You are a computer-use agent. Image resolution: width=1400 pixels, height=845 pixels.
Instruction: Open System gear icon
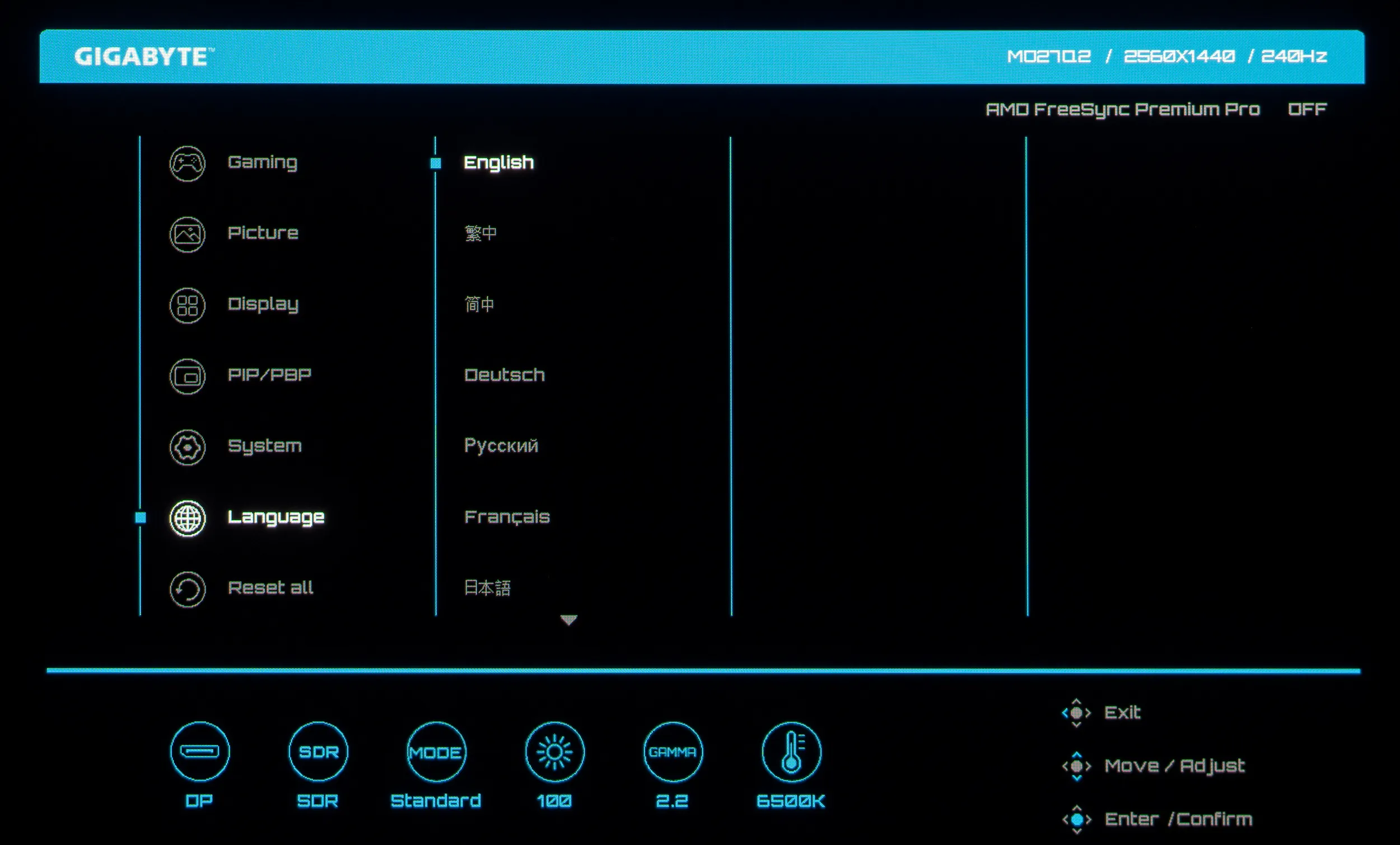pos(187,447)
